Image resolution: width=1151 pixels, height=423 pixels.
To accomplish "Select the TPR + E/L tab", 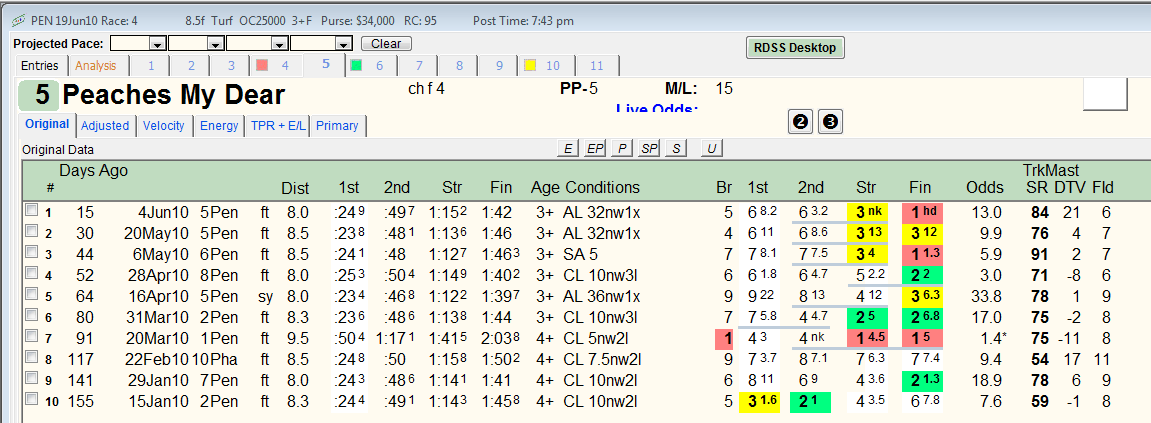I will (278, 126).
